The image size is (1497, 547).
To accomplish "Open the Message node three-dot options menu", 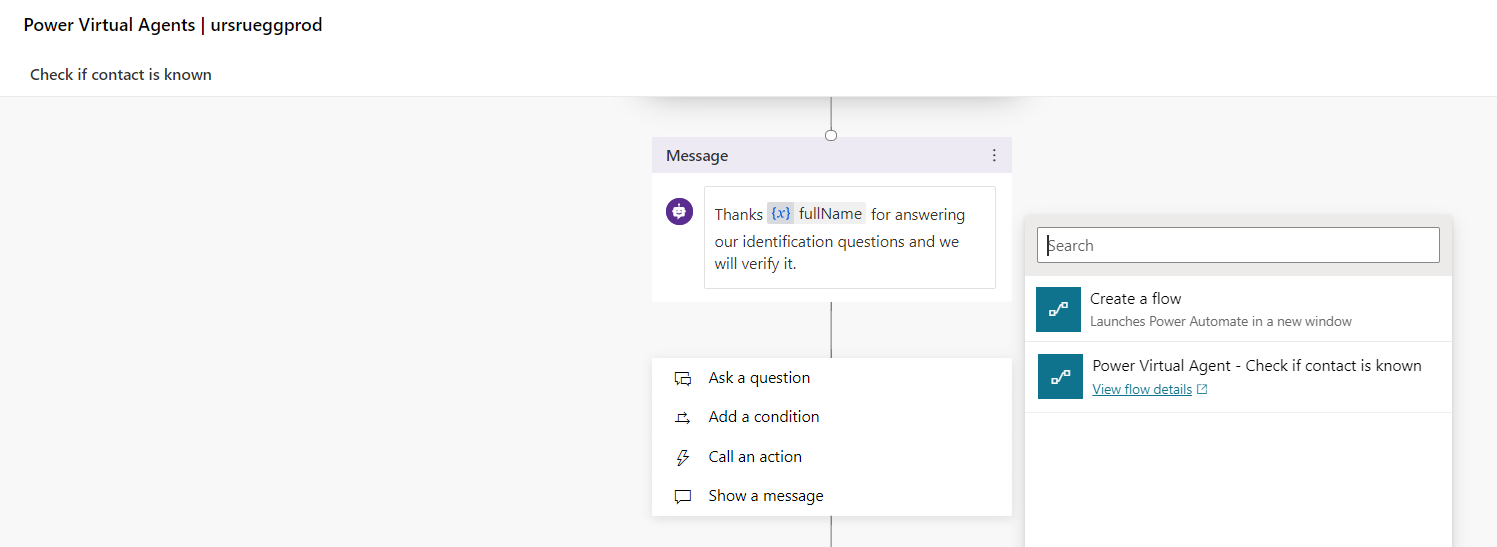I will pos(994,155).
